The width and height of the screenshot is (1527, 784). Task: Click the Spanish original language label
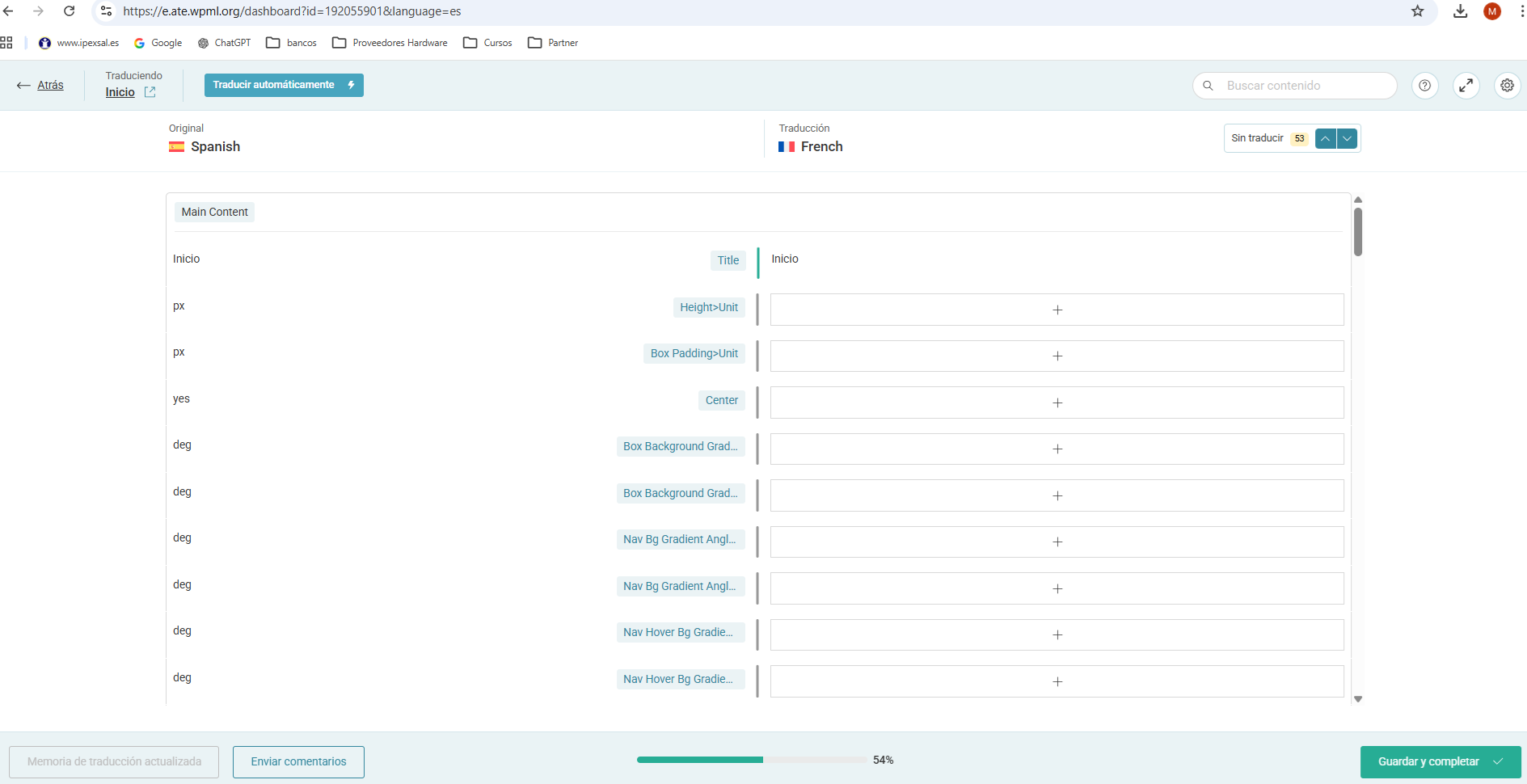click(x=215, y=146)
